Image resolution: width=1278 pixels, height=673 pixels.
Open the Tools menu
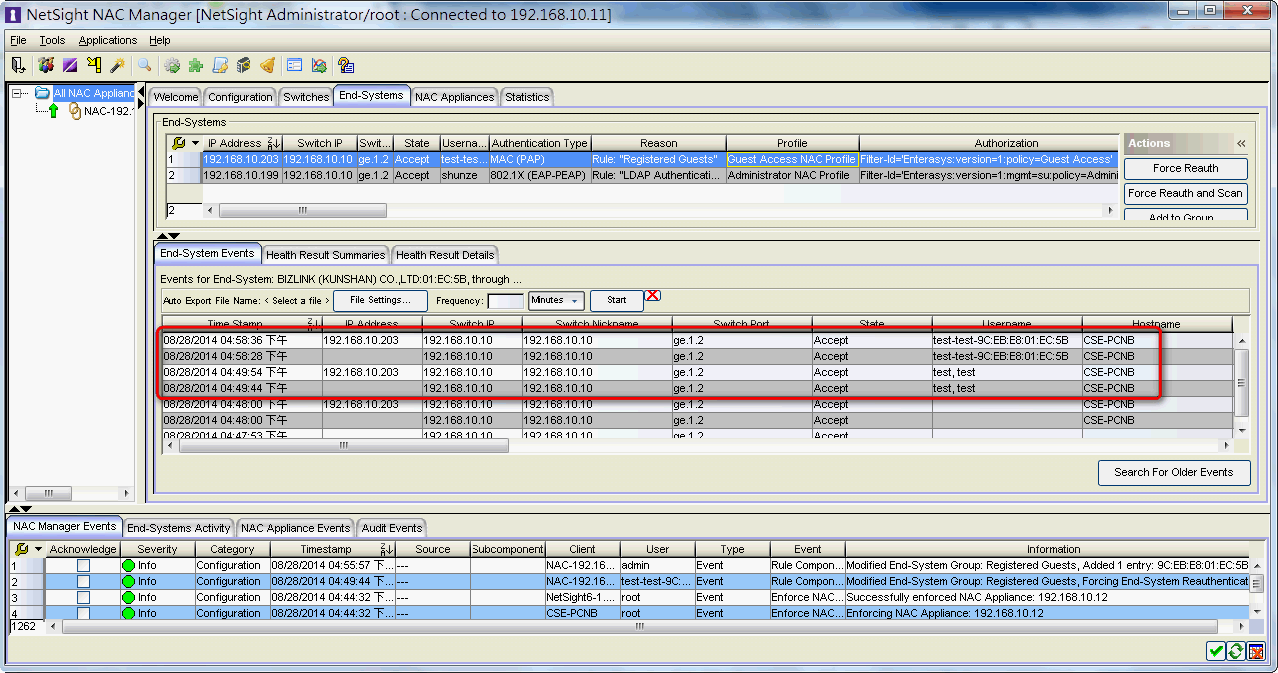pos(52,40)
